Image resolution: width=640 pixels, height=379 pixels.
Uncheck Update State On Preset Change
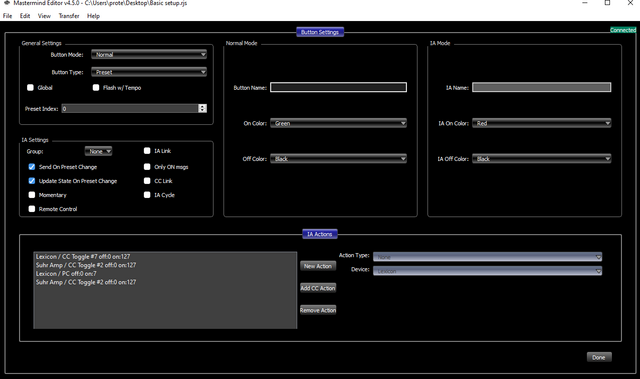[31, 181]
